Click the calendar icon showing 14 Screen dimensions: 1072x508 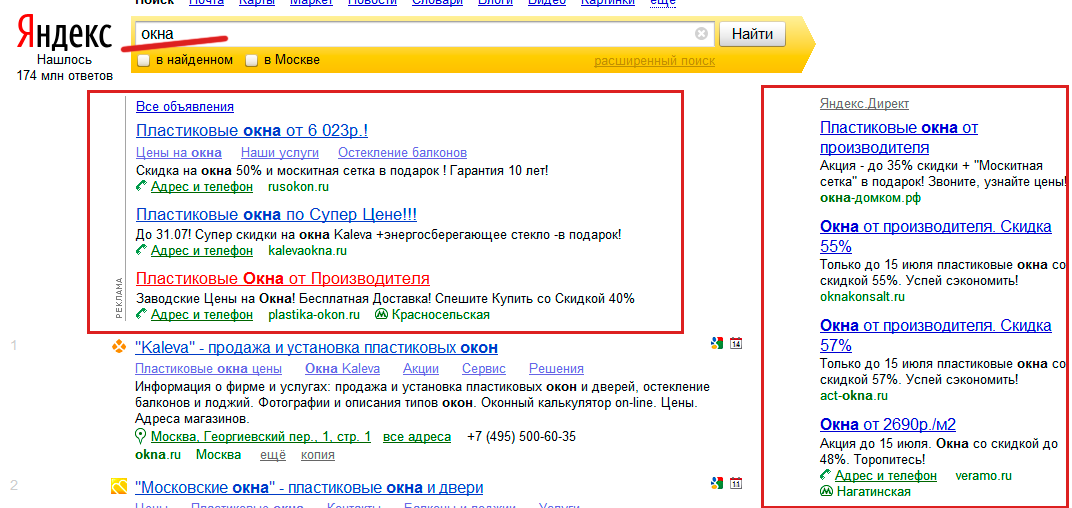pyautogui.click(x=736, y=343)
